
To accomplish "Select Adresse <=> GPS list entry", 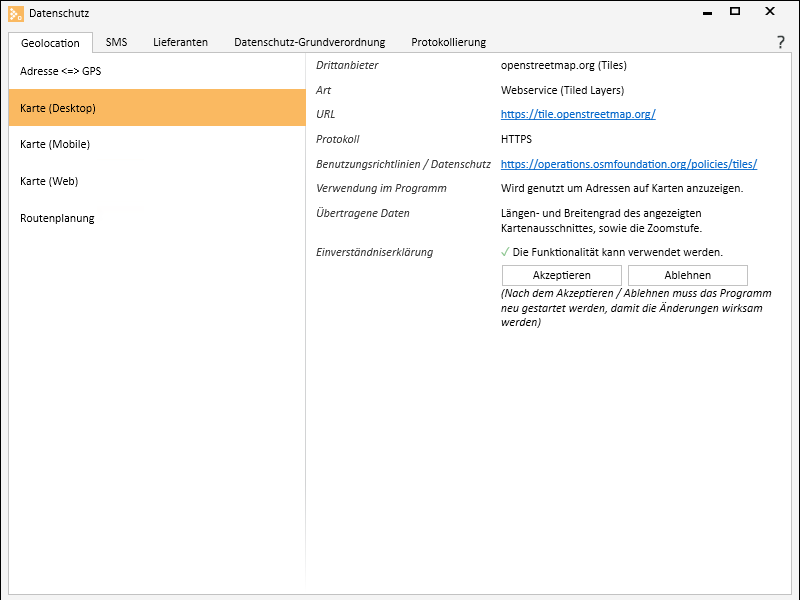I will tap(157, 71).
